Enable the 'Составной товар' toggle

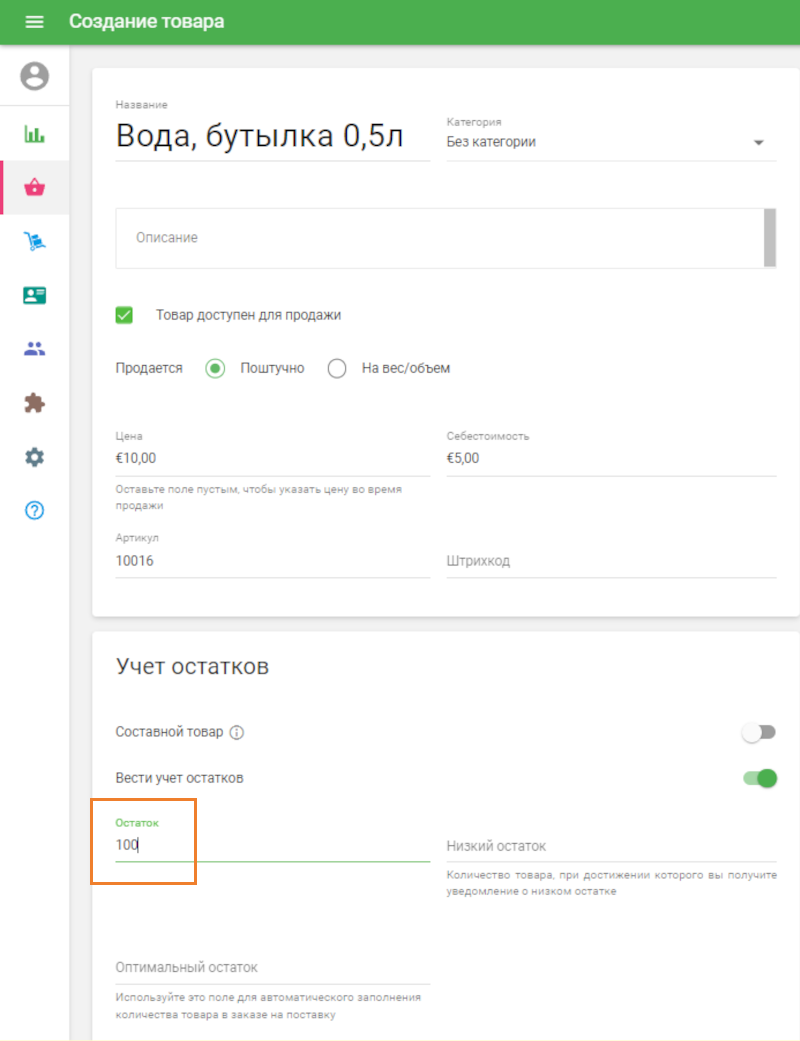[x=759, y=732]
